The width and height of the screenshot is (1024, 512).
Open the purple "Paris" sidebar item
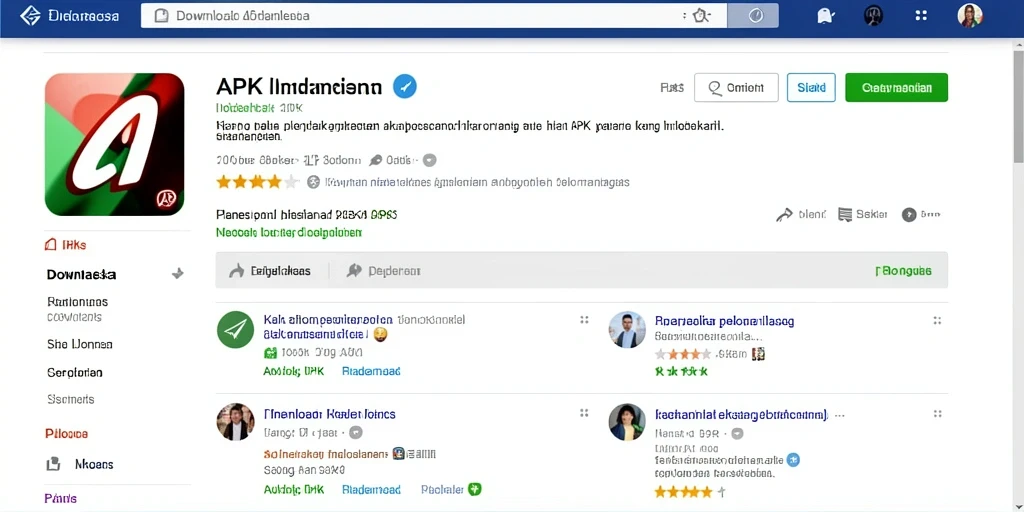61,498
